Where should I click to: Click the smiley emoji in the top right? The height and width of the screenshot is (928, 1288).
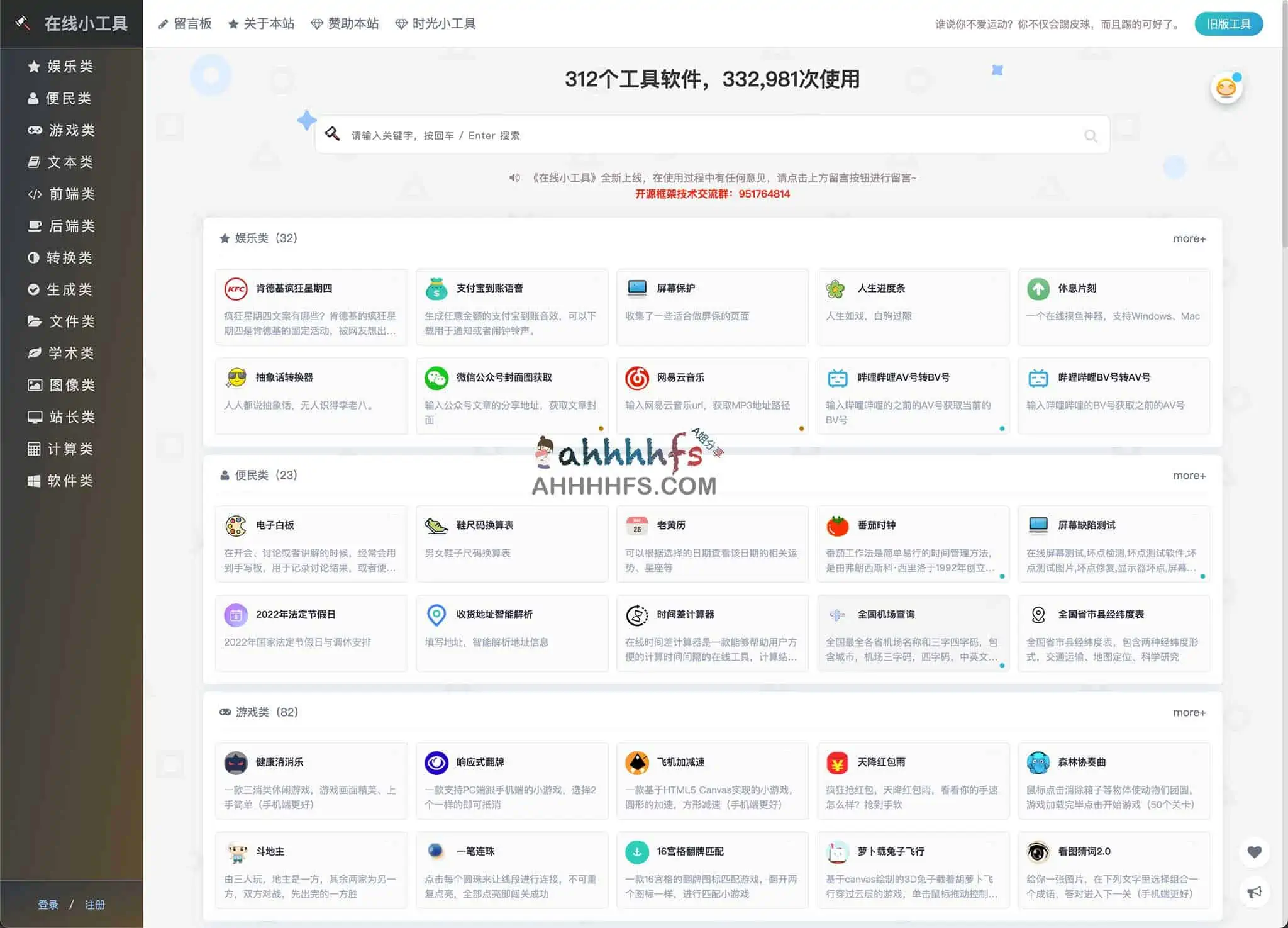(x=1226, y=87)
